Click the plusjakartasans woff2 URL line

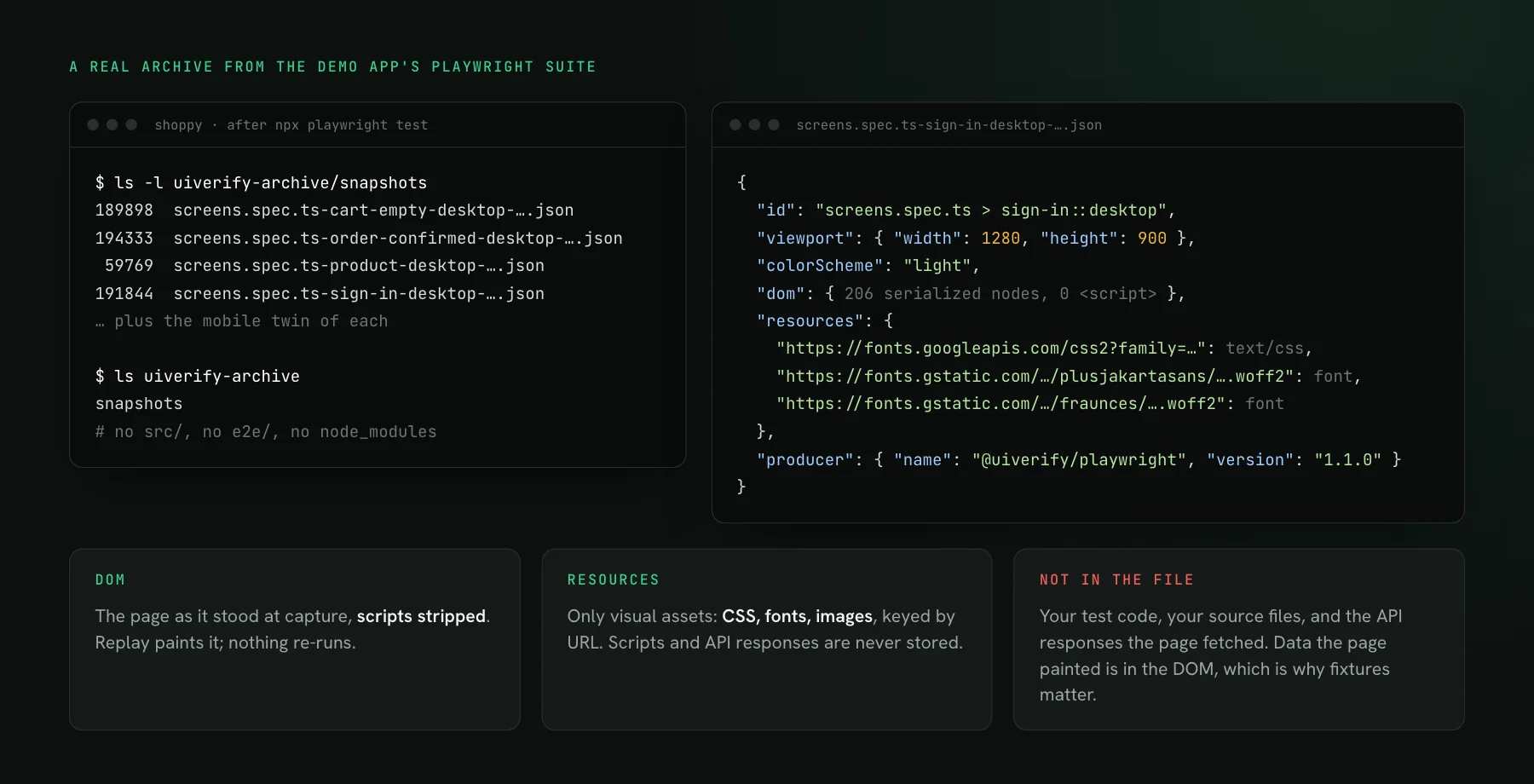[x=1069, y=377]
